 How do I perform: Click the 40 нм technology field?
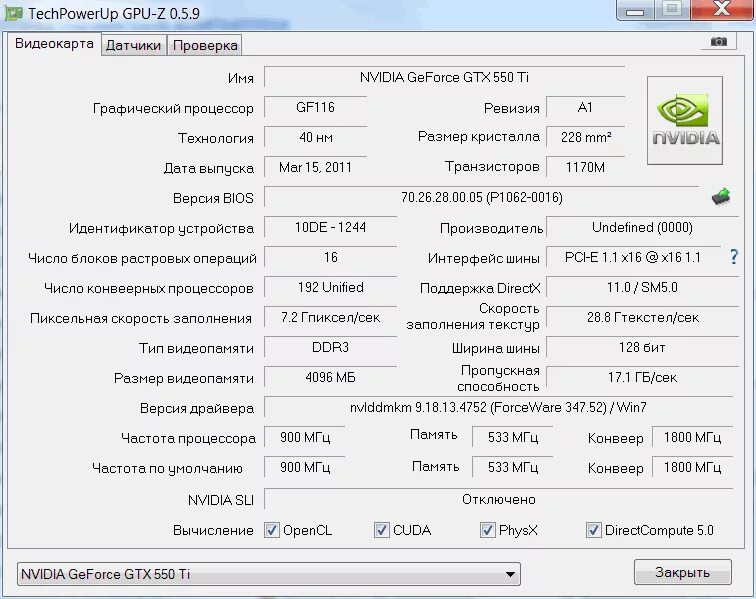(315, 137)
